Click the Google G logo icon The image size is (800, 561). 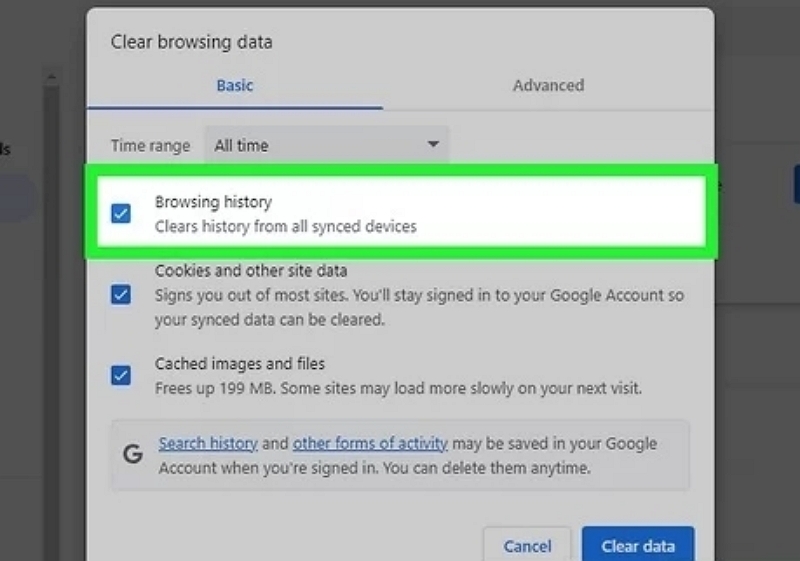pyautogui.click(x=133, y=453)
